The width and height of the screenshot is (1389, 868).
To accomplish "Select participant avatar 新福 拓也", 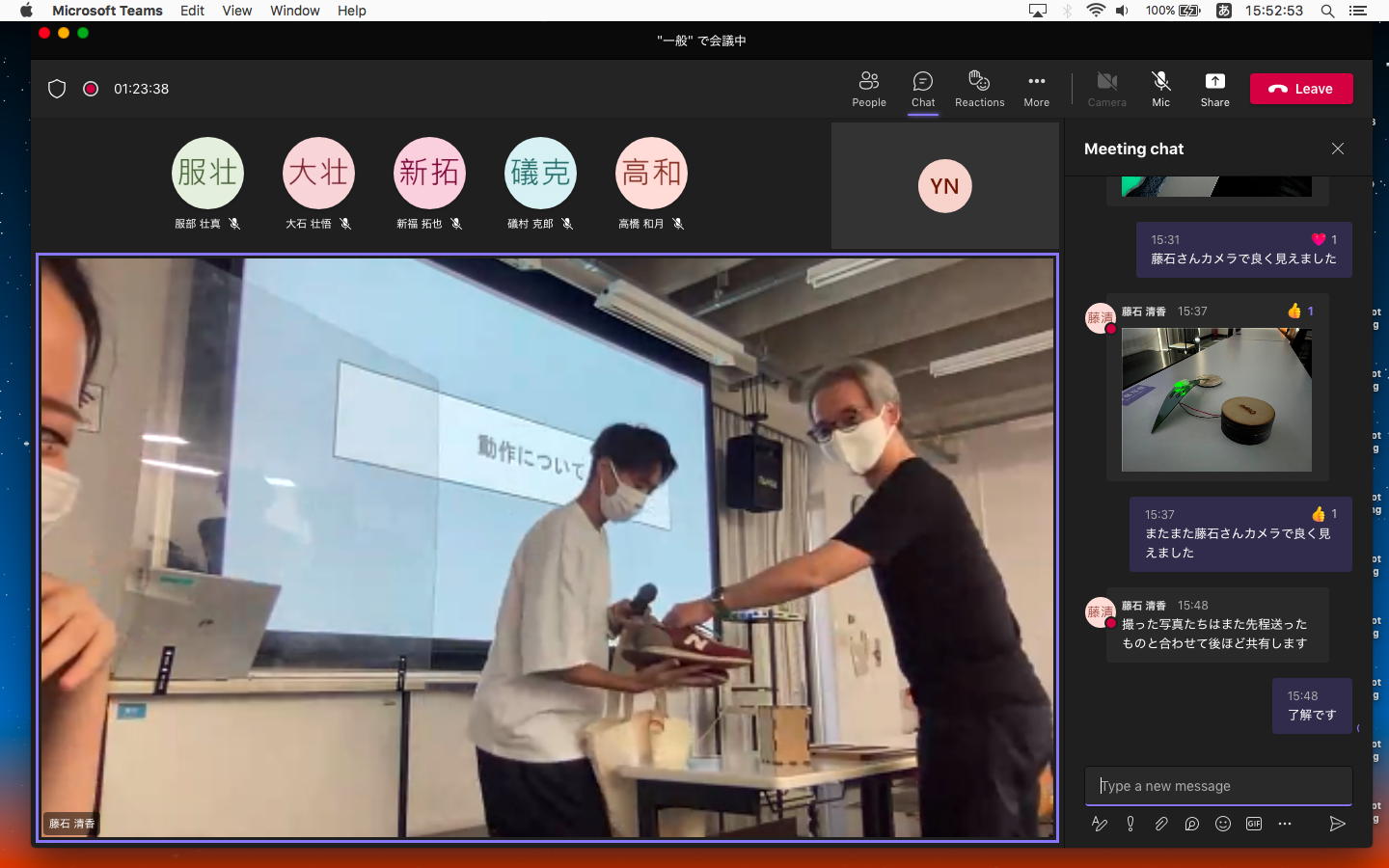I will tap(429, 173).
